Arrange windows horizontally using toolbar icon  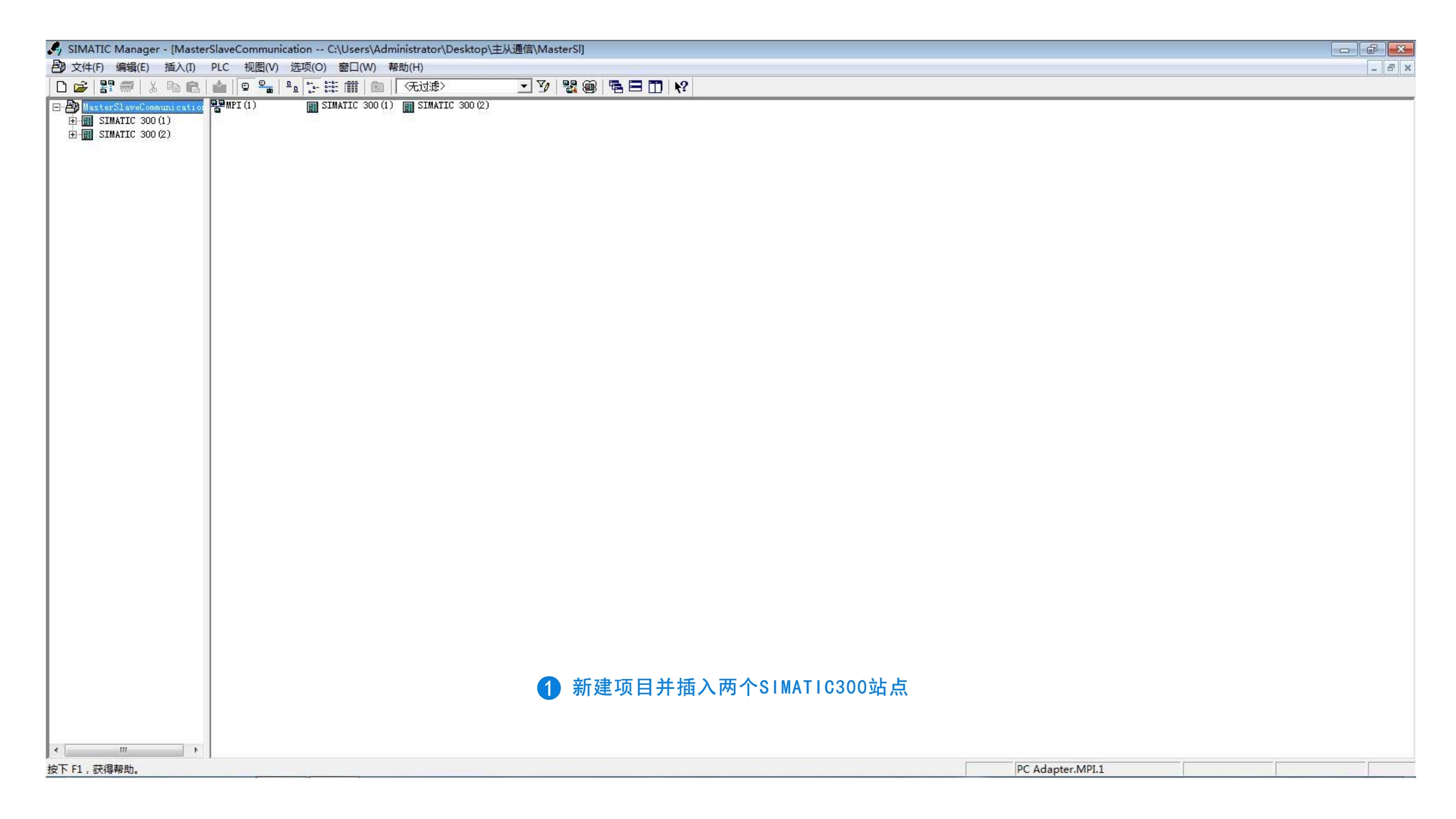point(635,87)
